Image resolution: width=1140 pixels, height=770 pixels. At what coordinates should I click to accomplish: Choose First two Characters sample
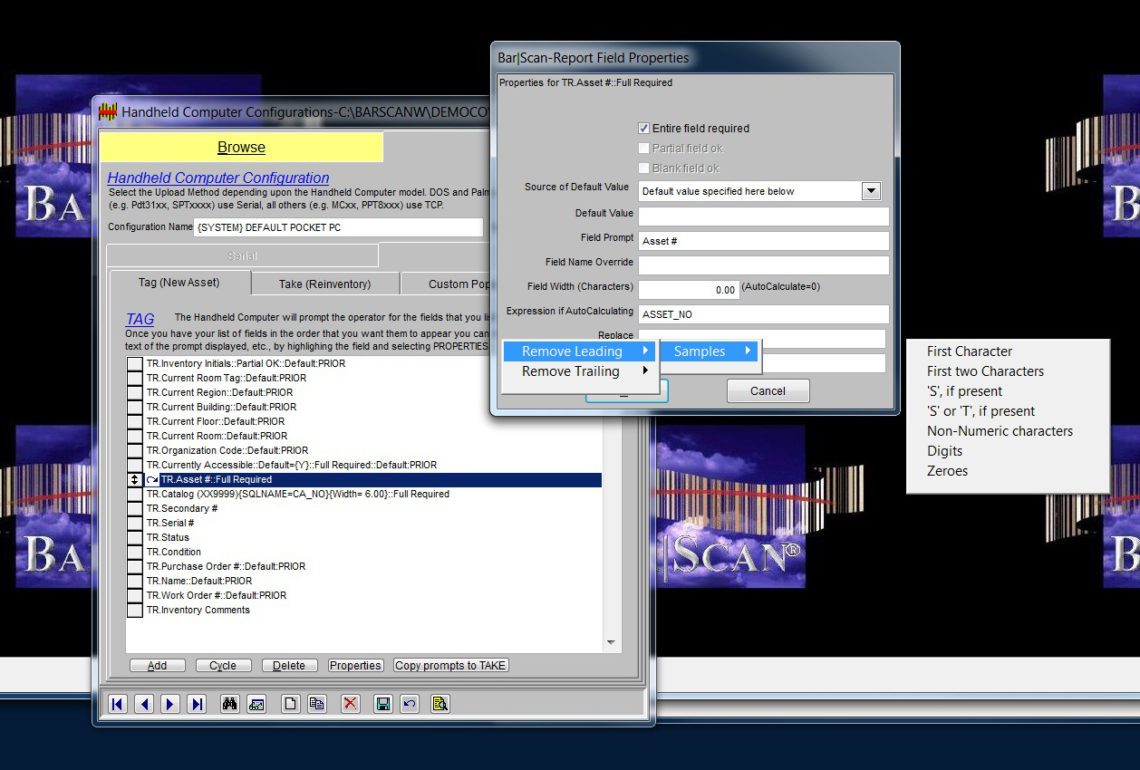pos(985,371)
